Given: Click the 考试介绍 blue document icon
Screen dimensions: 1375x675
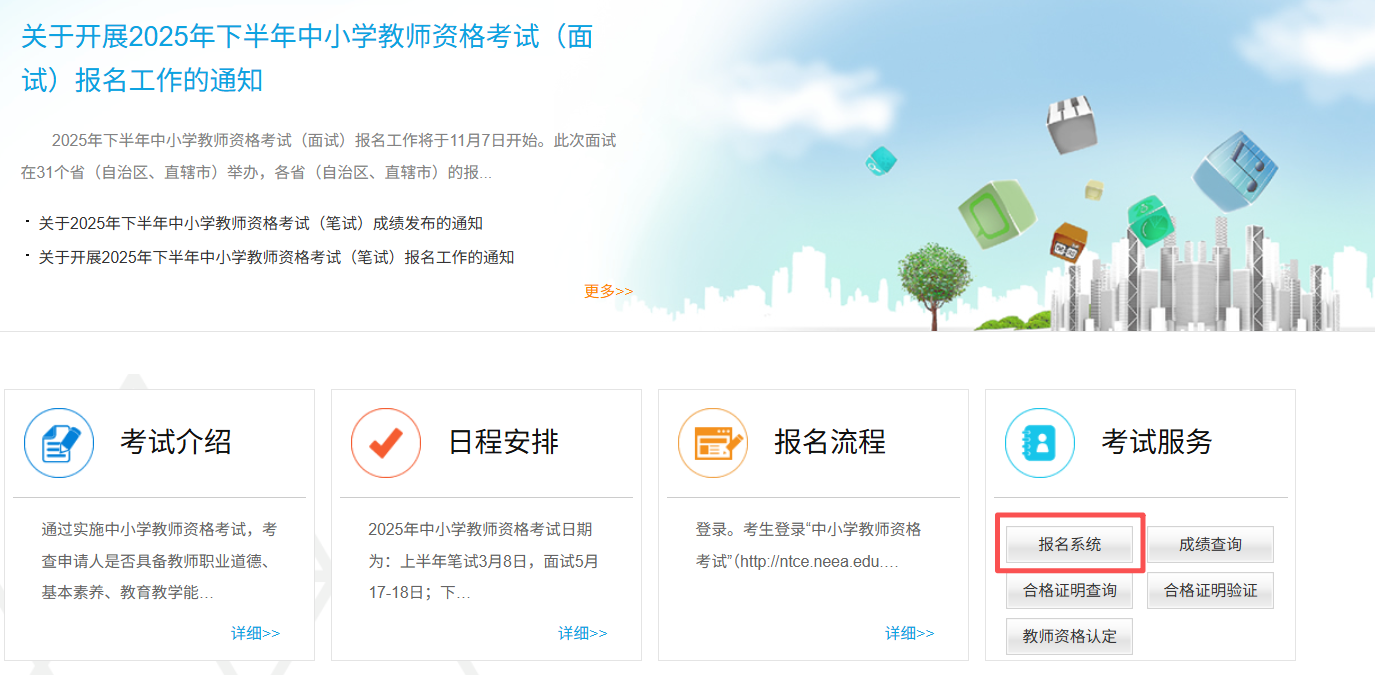Looking at the screenshot, I should click(60, 442).
